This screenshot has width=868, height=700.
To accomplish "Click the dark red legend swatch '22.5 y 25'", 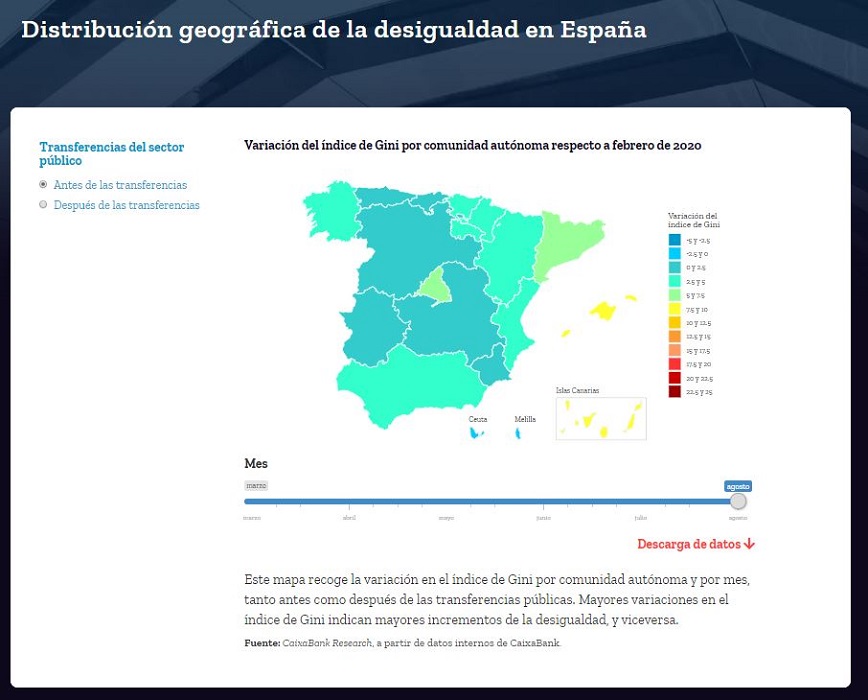I will [674, 392].
